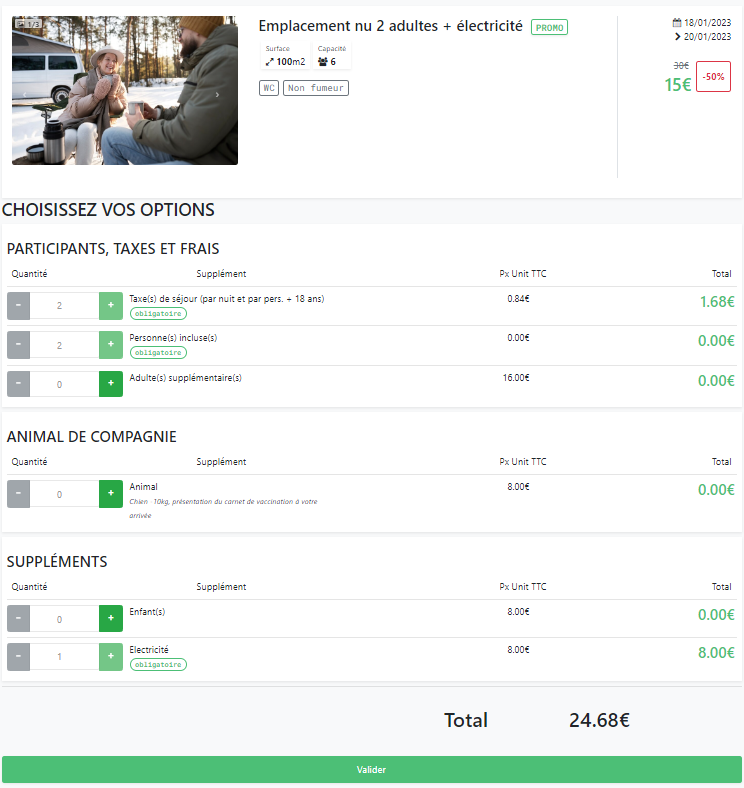Screen dimensions: 744x788
Task: Click the PROMO badge next to title
Action: pyautogui.click(x=549, y=28)
